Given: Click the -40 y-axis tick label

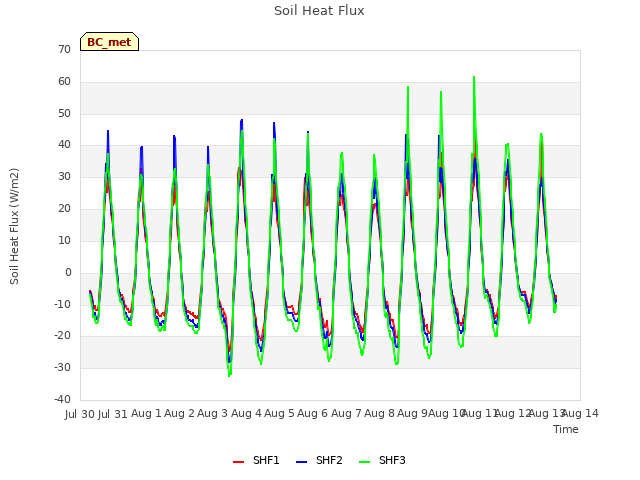Looking at the screenshot, I should point(63,399).
